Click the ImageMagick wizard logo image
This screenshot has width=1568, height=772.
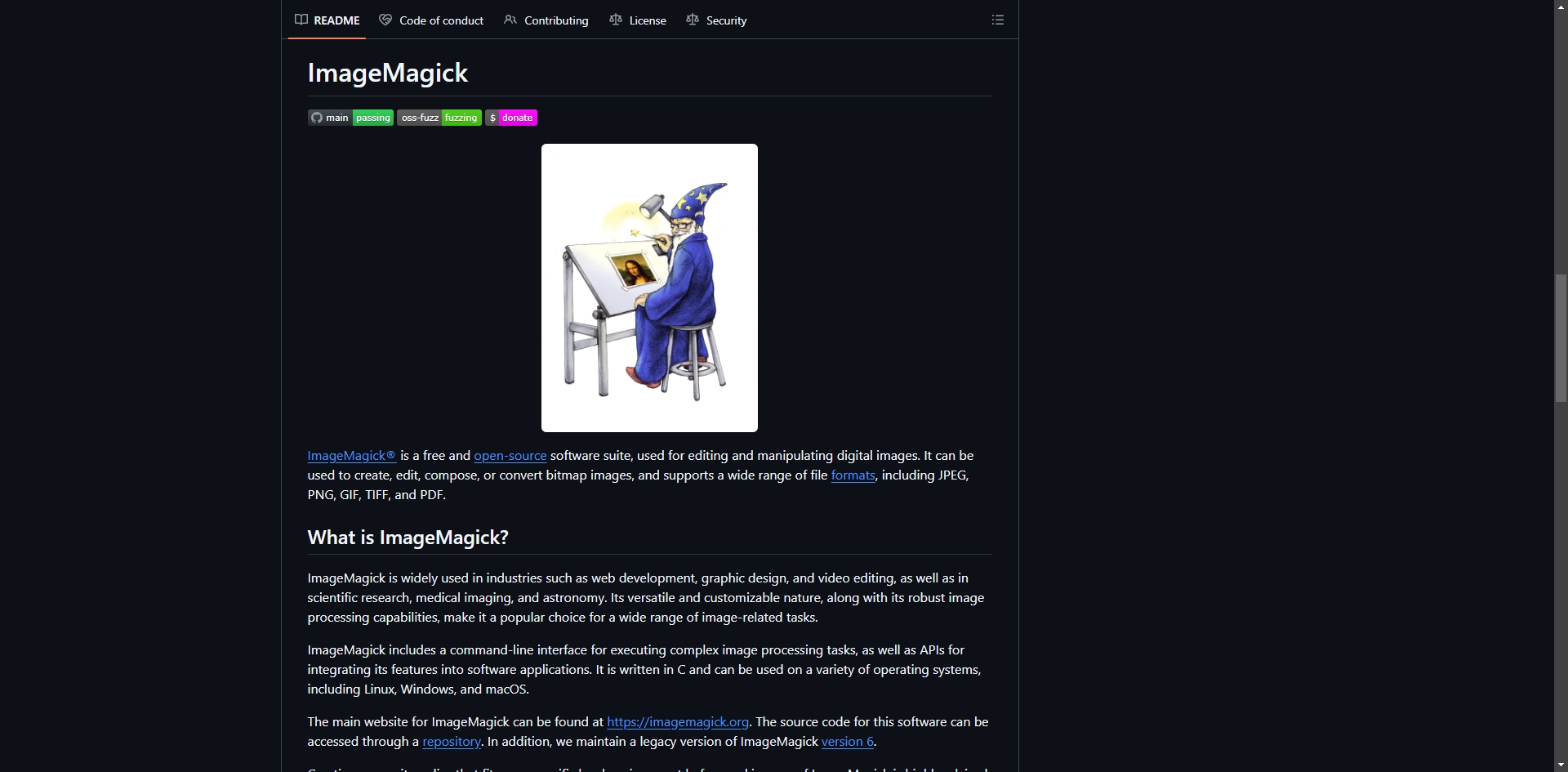click(x=649, y=288)
